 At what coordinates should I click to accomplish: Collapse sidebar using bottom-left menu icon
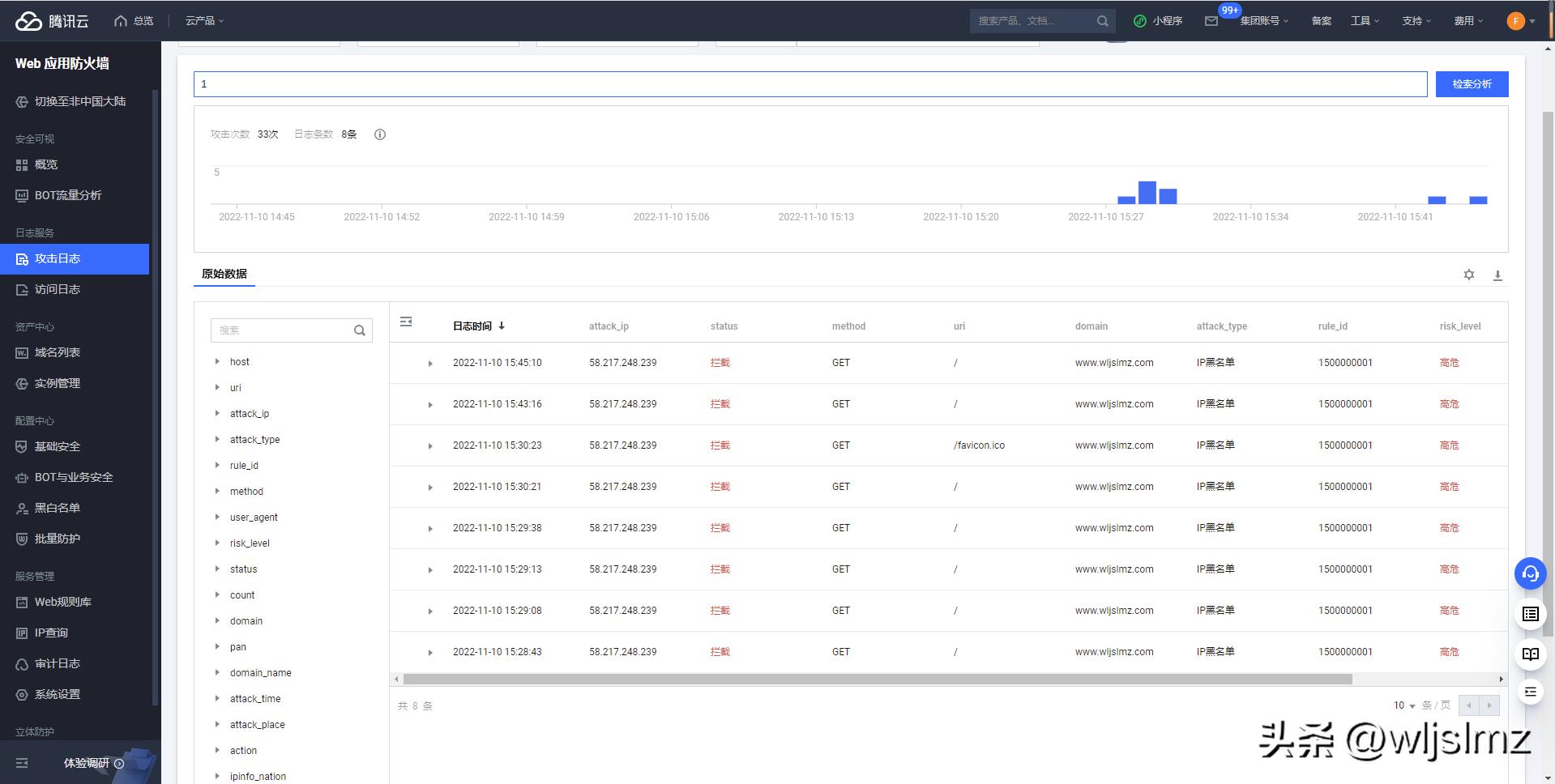click(22, 763)
